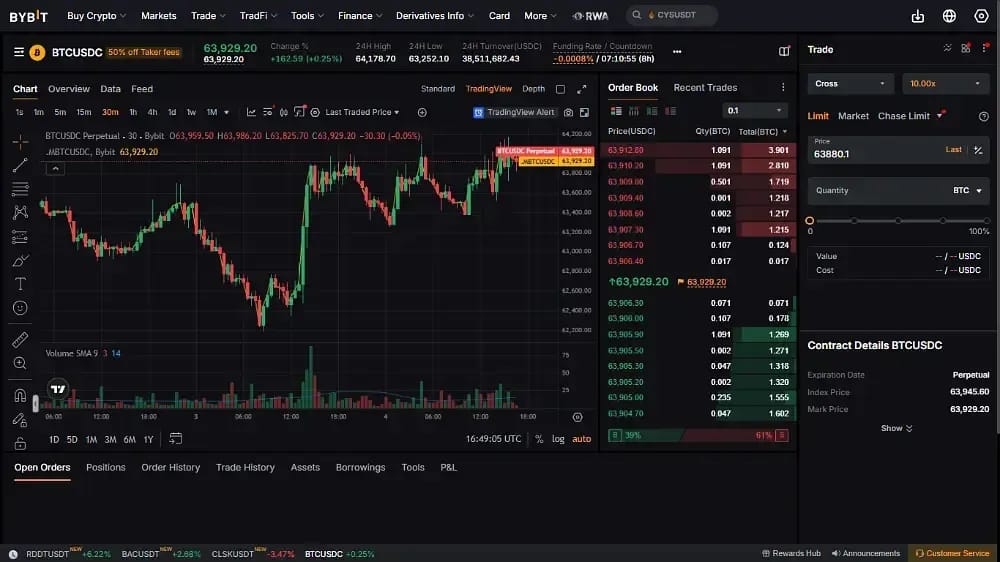The width and height of the screenshot is (1000, 562).
Task: Switch to the Recent Trades tab
Action: (x=705, y=87)
